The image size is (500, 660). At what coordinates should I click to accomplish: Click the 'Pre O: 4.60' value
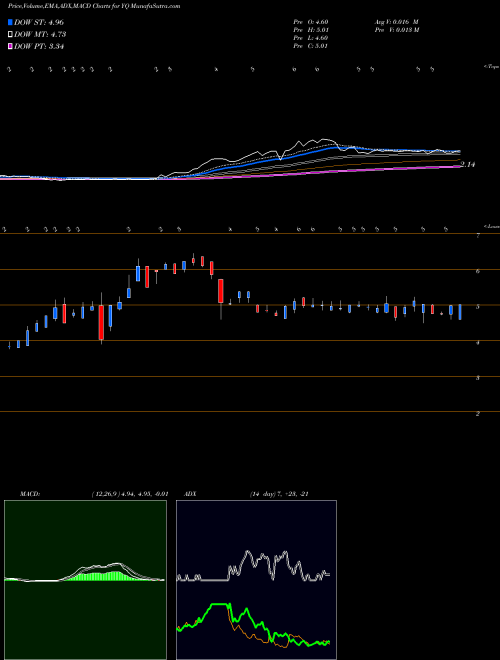tap(311, 22)
